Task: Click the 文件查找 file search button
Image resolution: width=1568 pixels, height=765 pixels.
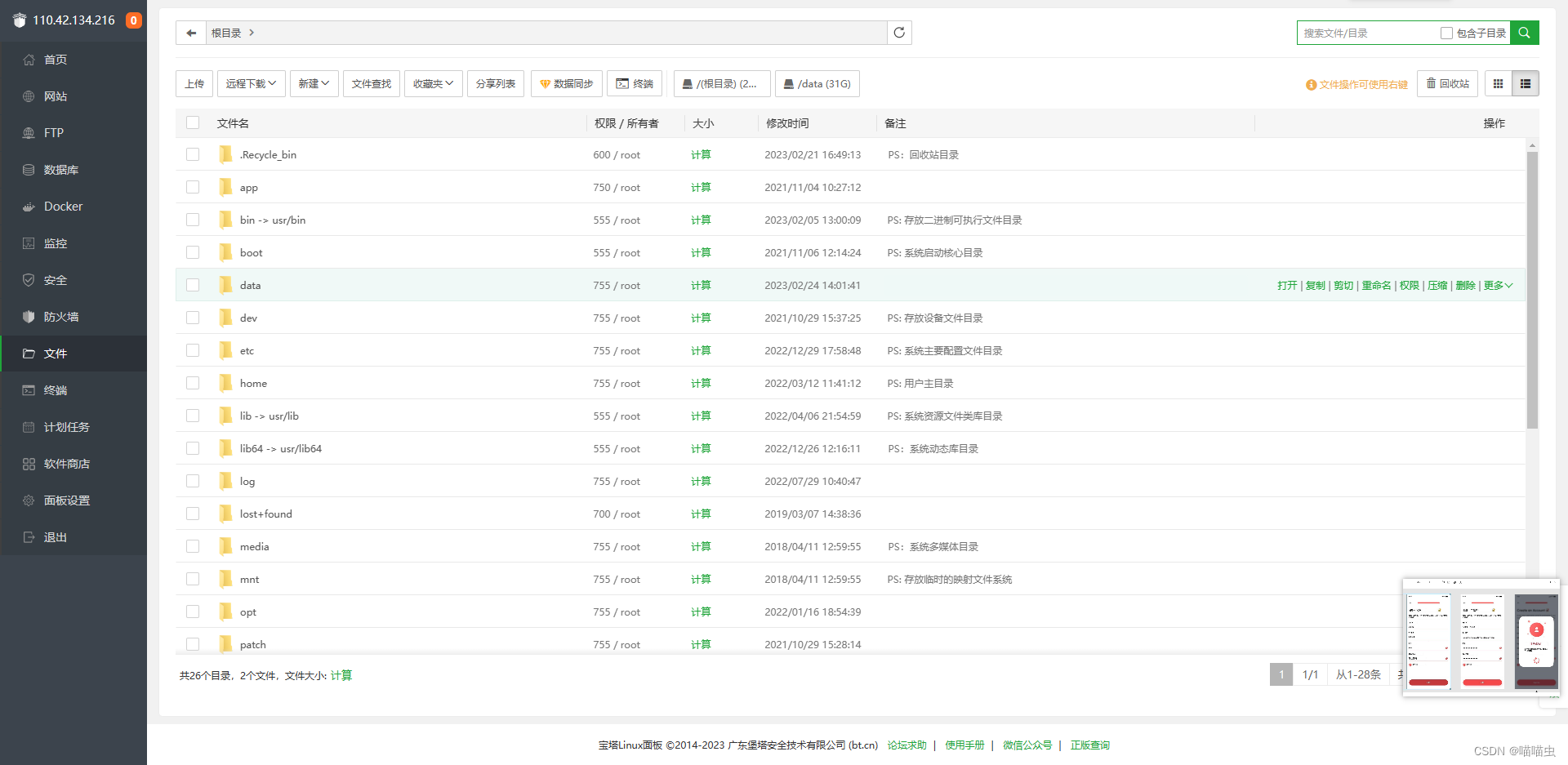Action: click(372, 83)
